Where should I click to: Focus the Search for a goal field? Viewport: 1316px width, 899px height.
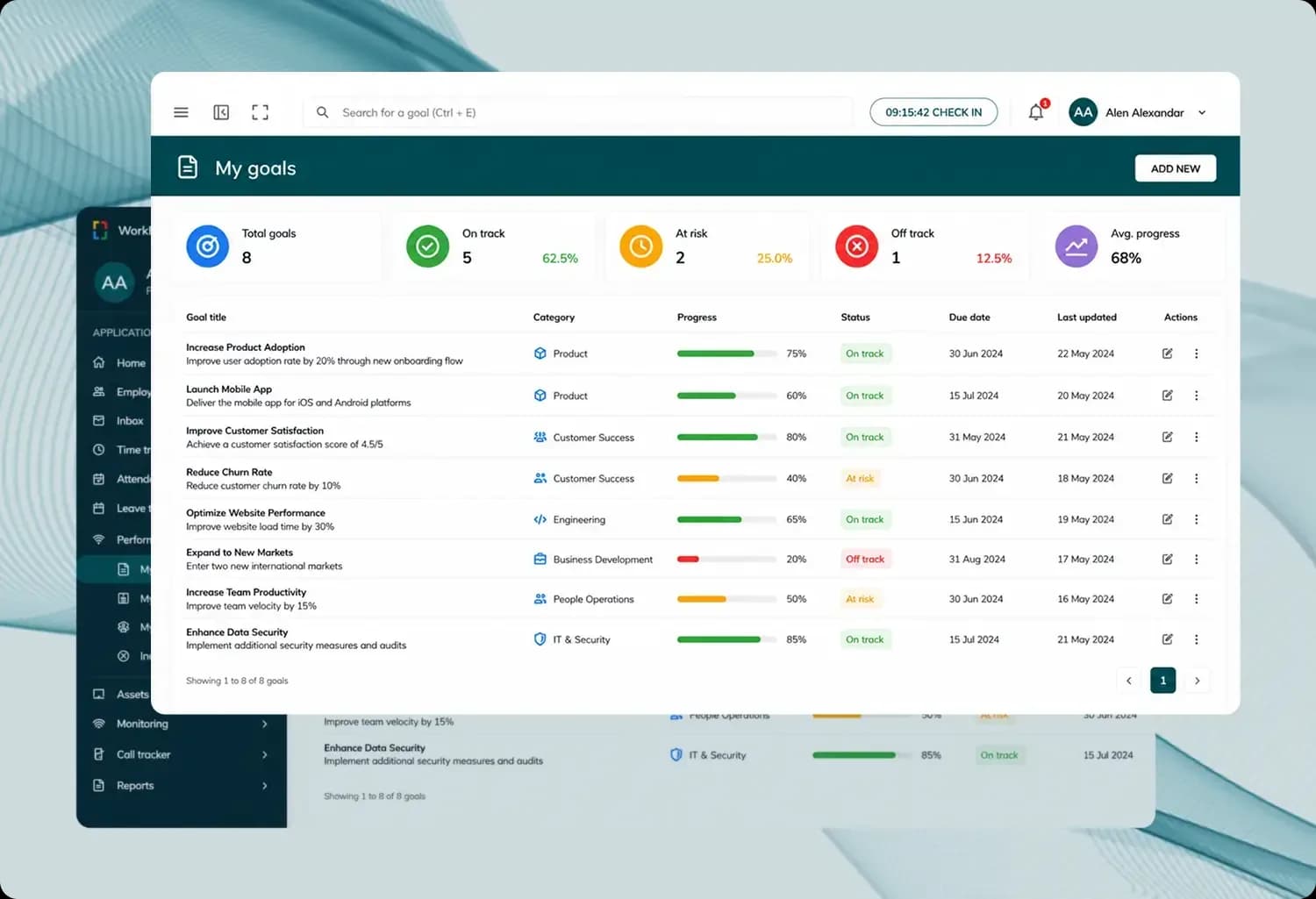point(579,112)
